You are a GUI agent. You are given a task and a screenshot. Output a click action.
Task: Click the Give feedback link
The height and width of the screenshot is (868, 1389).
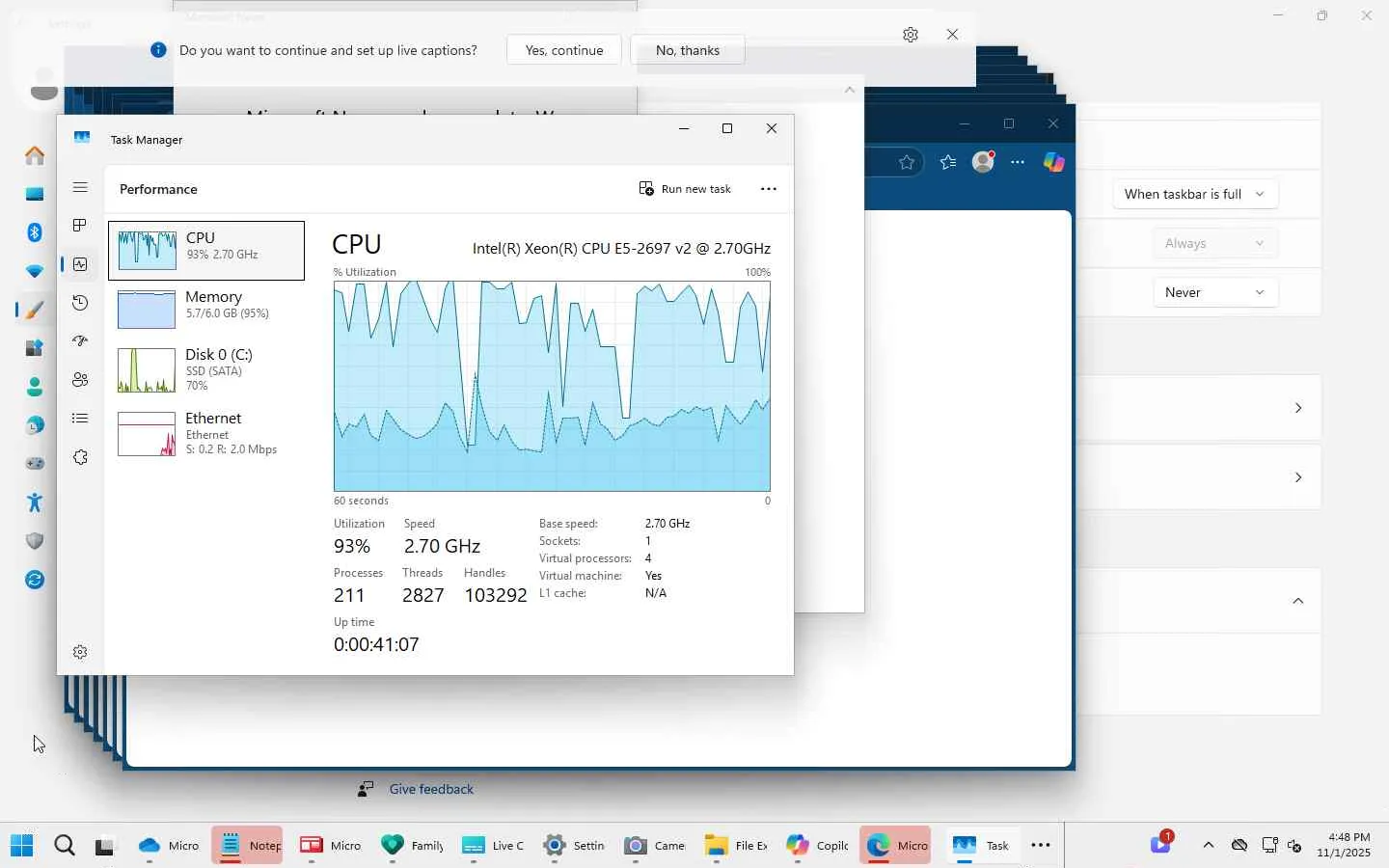pos(431,789)
